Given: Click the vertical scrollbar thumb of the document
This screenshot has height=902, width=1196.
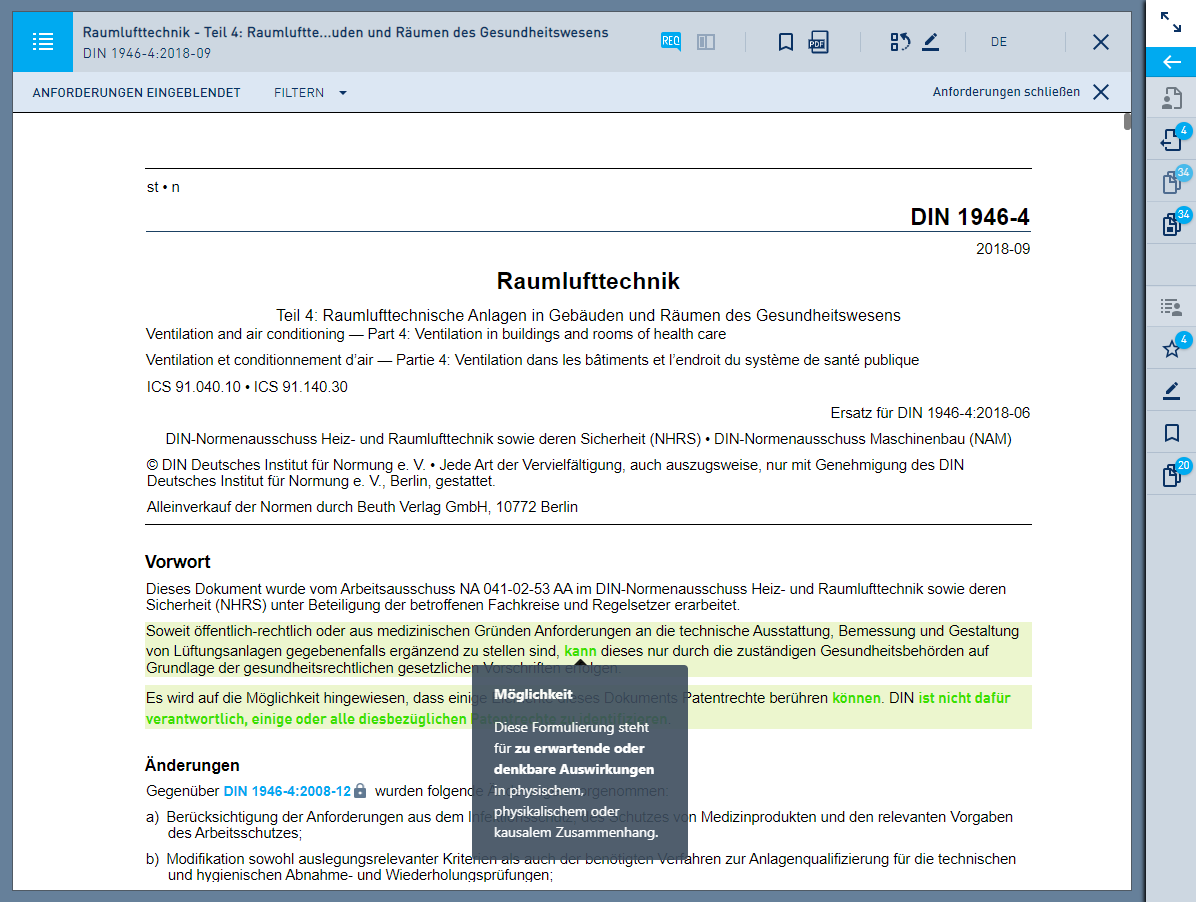Looking at the screenshot, I should (x=1127, y=122).
